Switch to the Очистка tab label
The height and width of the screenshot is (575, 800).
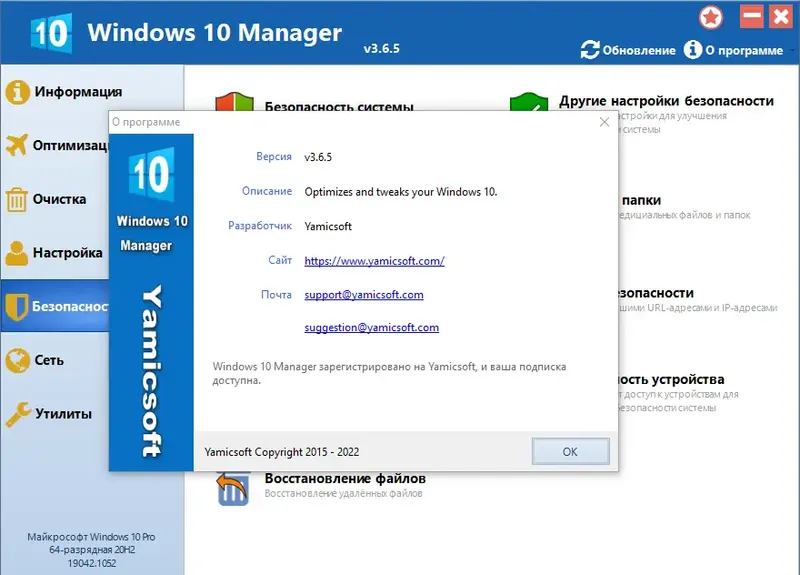click(59, 199)
